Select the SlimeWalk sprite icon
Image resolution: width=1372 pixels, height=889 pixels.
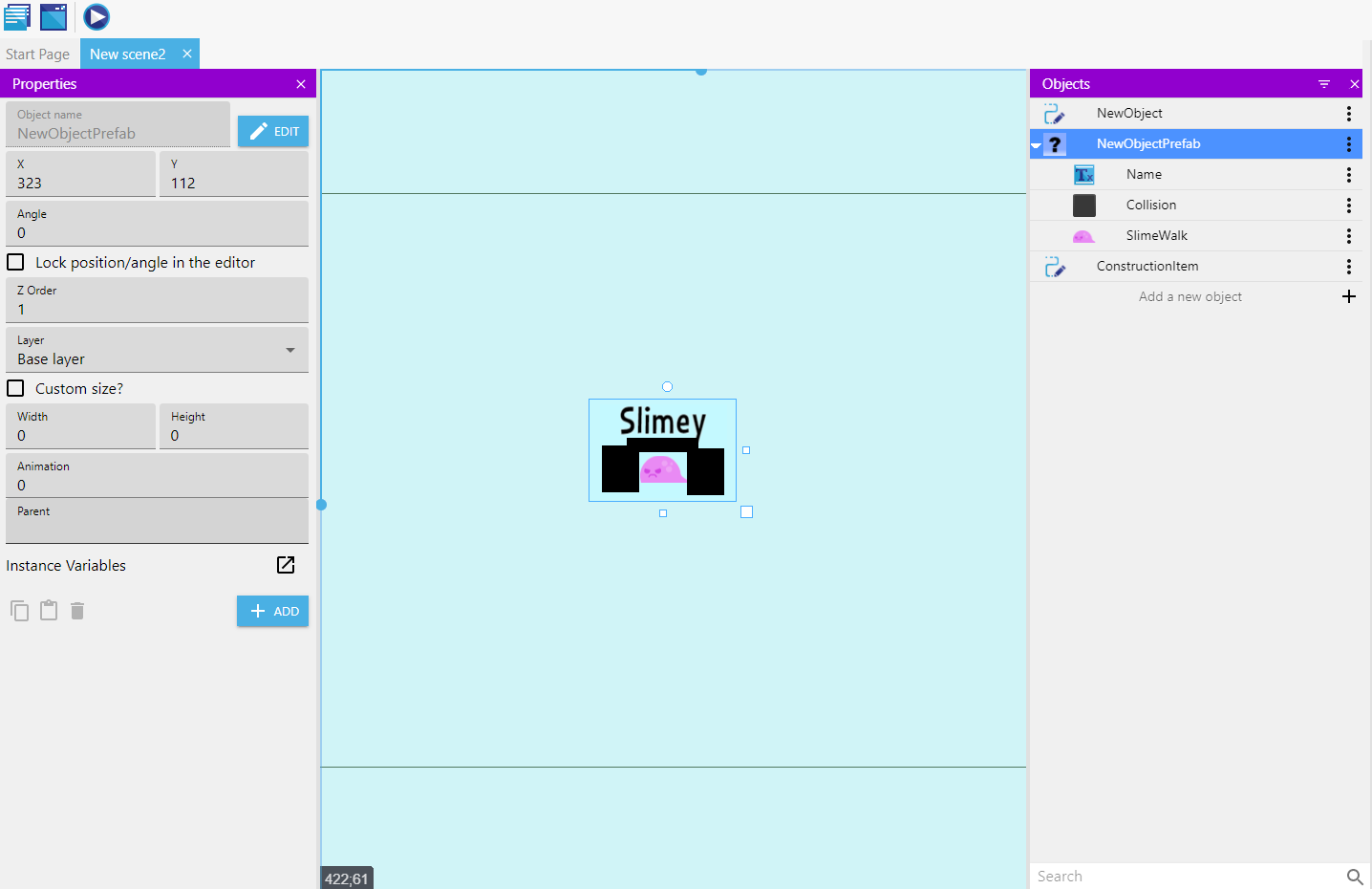1083,235
